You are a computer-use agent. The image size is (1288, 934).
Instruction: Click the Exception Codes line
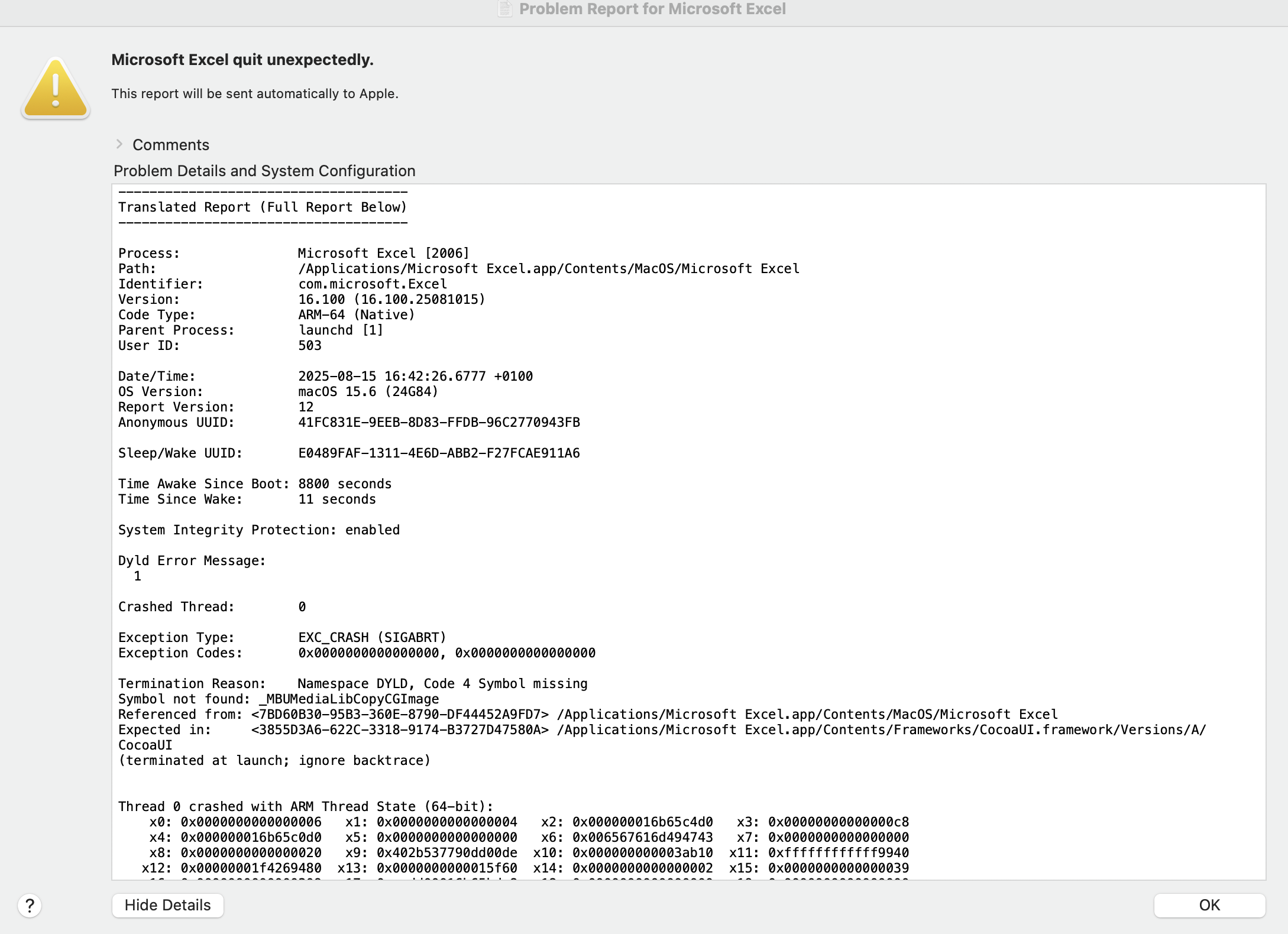357,653
